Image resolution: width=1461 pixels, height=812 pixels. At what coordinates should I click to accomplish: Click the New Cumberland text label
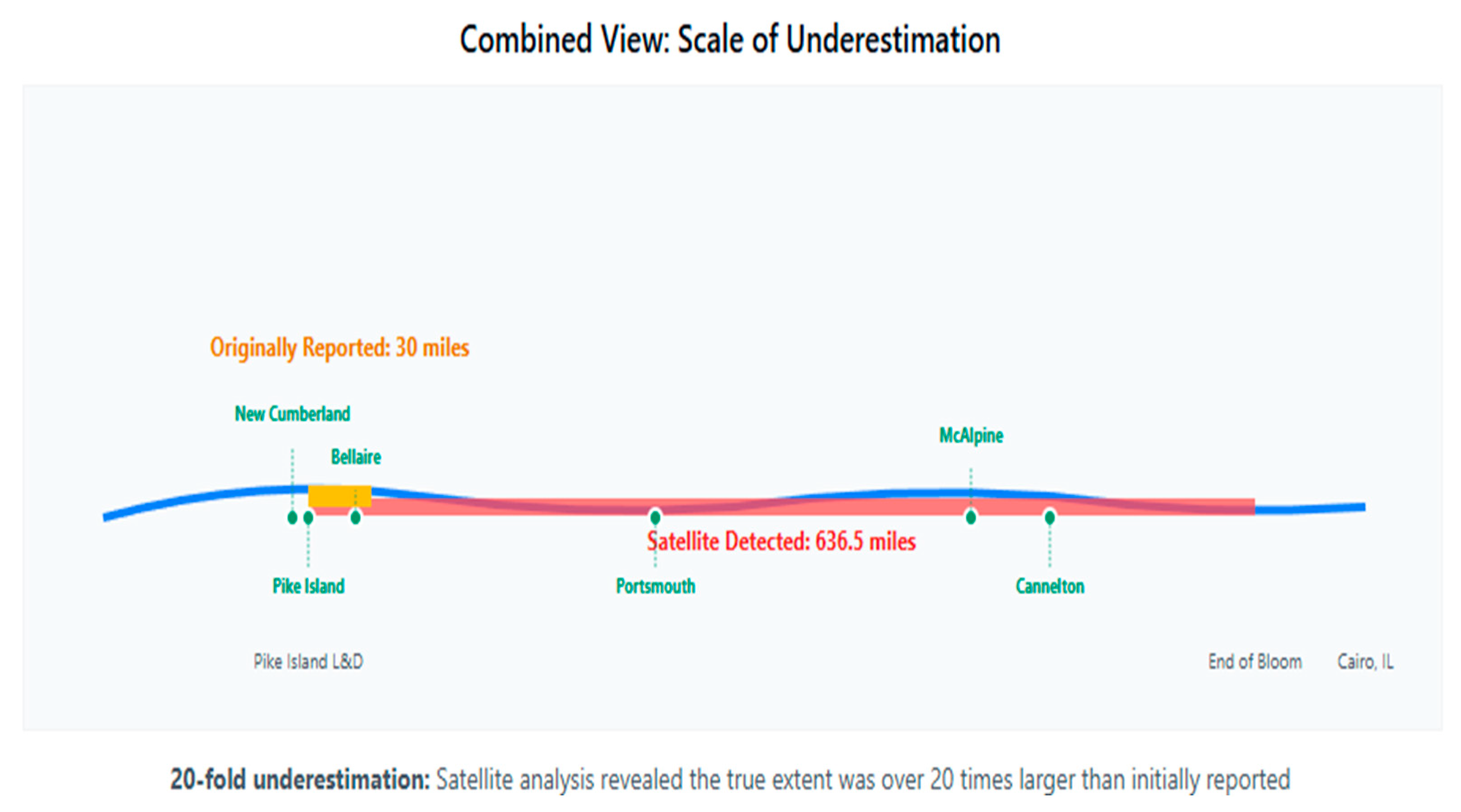(292, 414)
